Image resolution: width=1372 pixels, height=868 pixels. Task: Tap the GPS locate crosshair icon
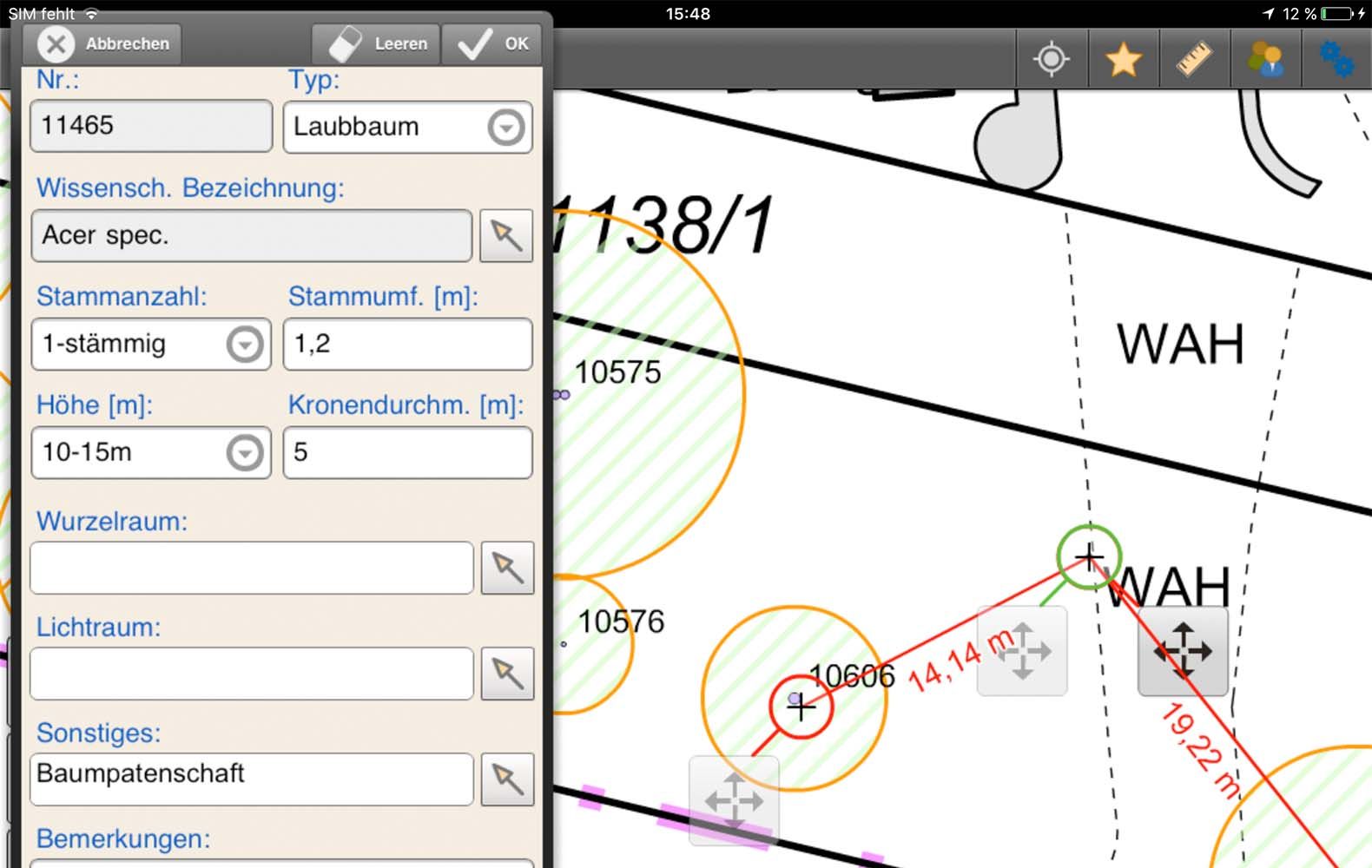click(1051, 59)
